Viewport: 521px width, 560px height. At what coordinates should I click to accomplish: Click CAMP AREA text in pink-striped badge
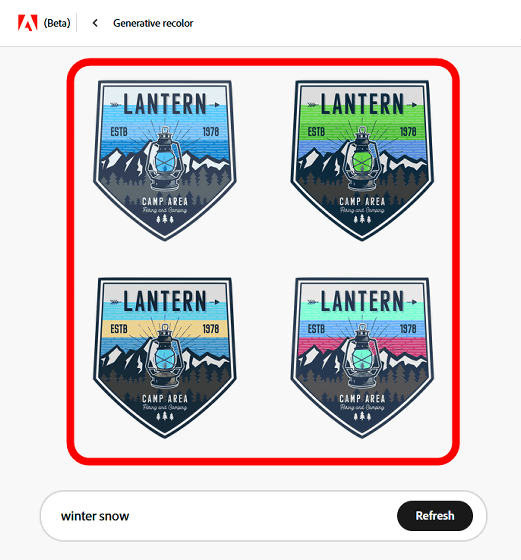point(362,399)
